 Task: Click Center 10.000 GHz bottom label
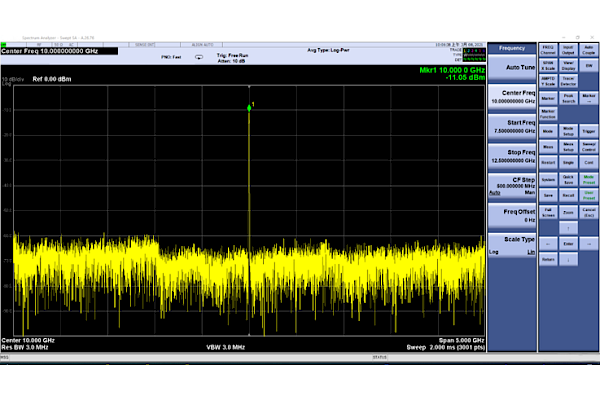click(28, 340)
